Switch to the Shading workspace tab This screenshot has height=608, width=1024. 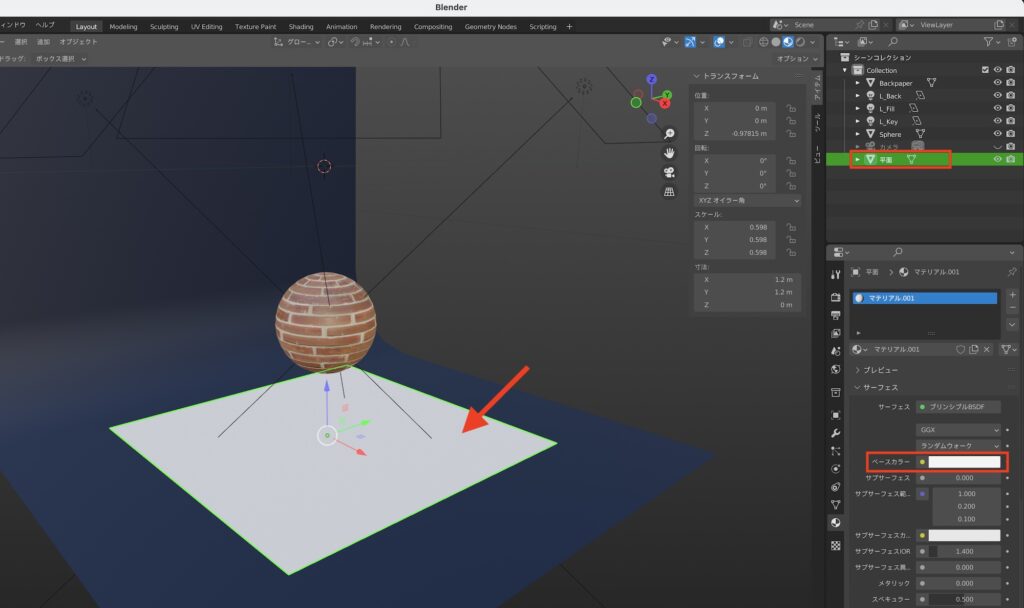coord(301,27)
